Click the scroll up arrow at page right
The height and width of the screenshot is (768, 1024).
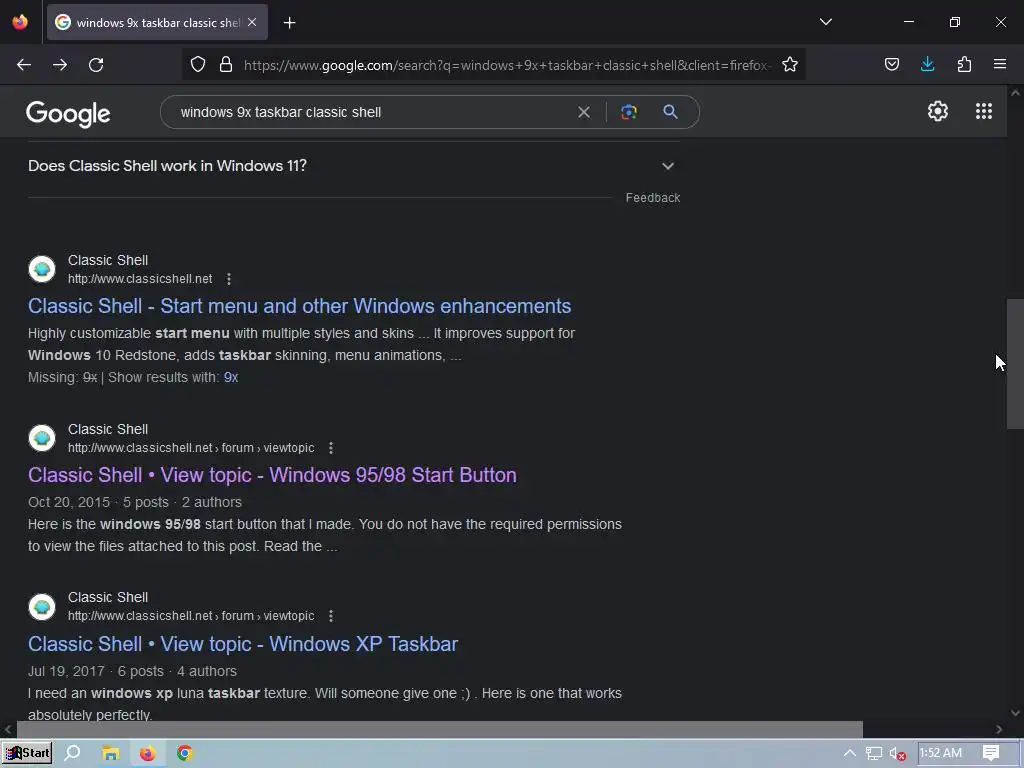[1015, 93]
